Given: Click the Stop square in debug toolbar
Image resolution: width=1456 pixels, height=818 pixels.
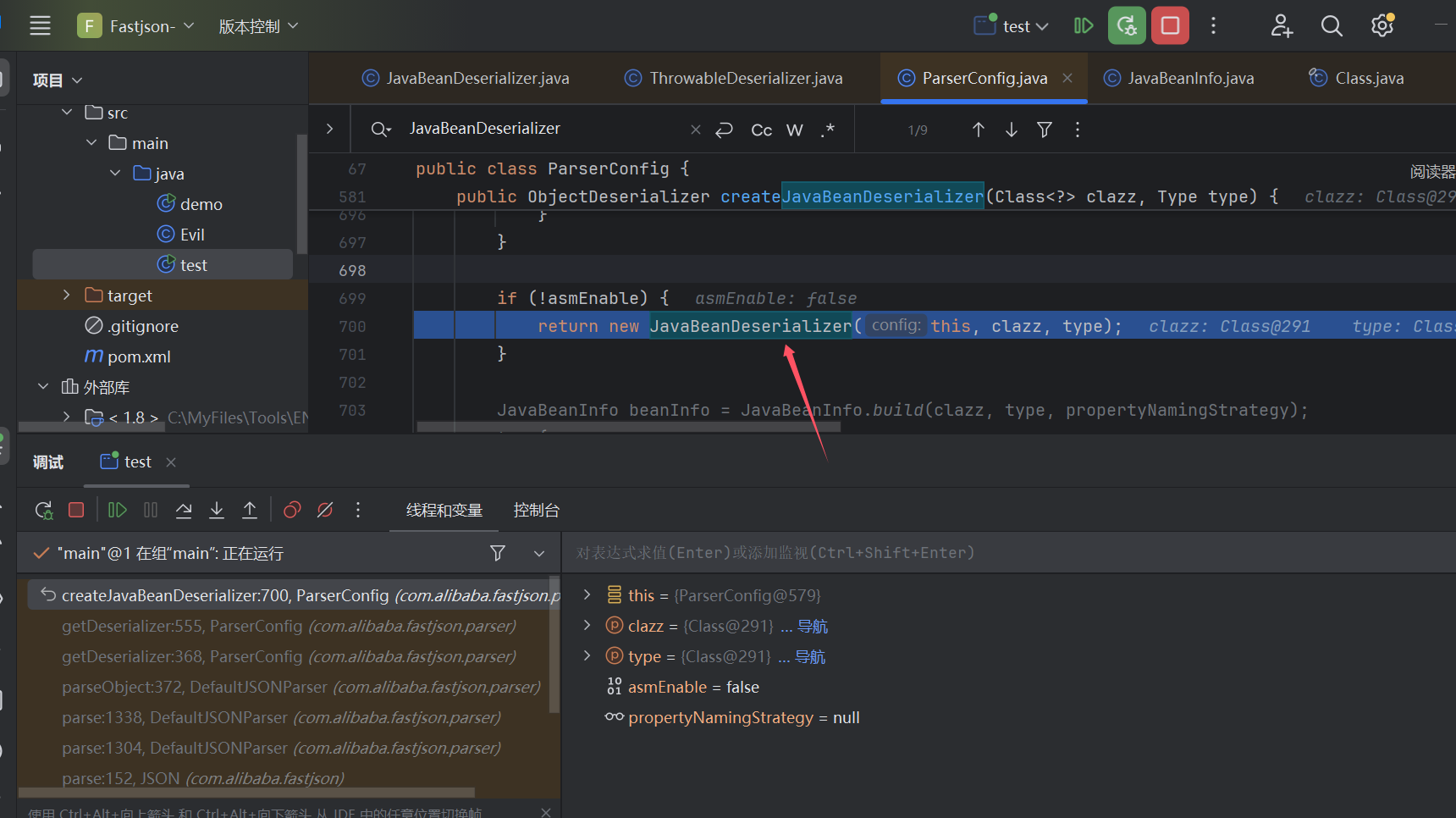Looking at the screenshot, I should (x=76, y=510).
